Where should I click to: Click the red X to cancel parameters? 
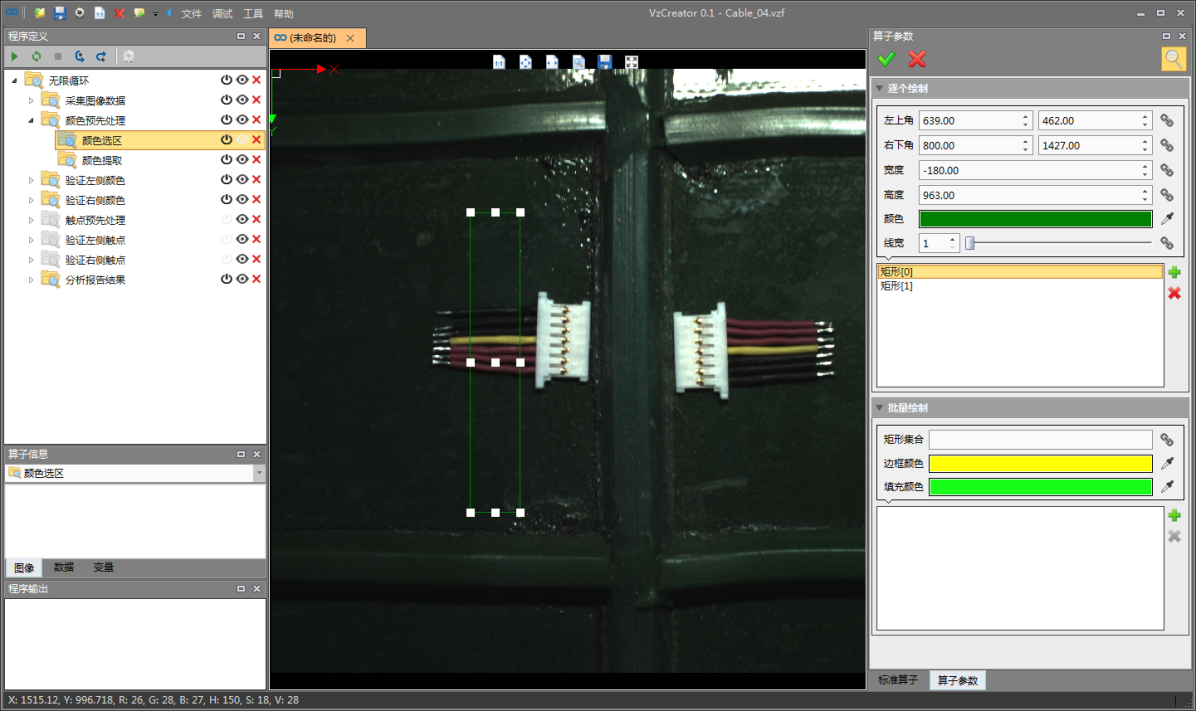[917, 59]
